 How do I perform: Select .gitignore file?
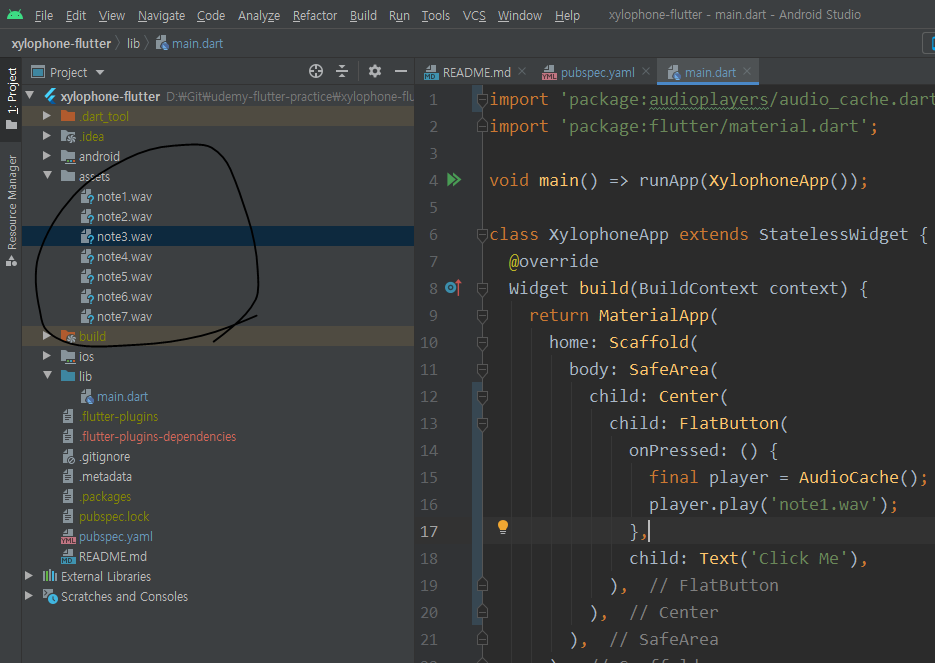tap(104, 457)
